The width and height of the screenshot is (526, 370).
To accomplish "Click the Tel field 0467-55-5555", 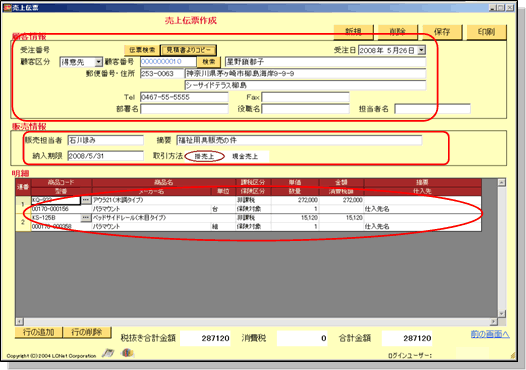I will point(184,97).
